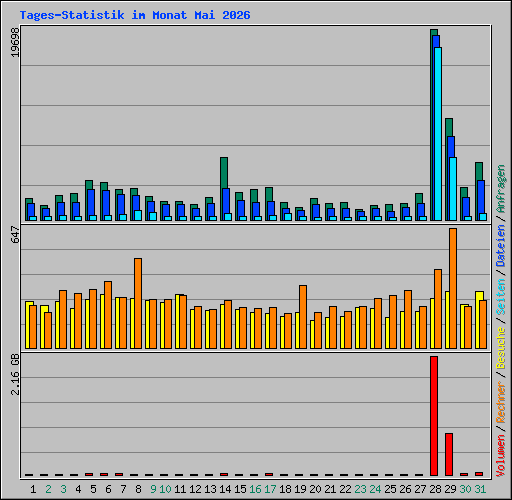Click the red Volumen bar for day 29
The width and height of the screenshot is (512, 500).
pyautogui.click(x=449, y=454)
